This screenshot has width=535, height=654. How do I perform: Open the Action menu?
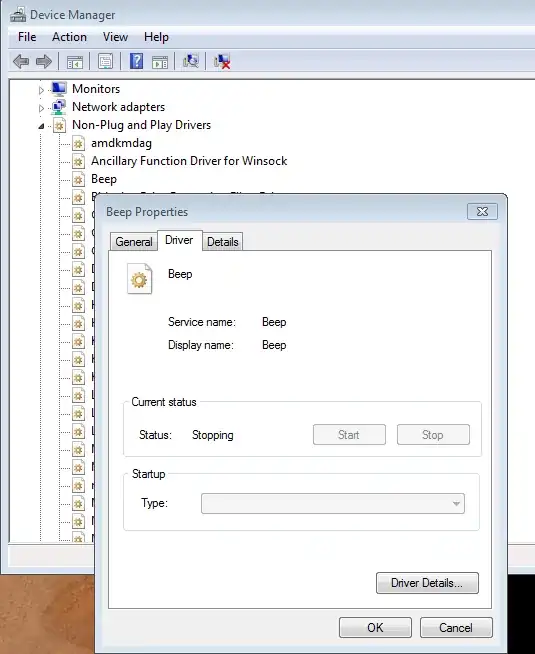[x=69, y=37]
